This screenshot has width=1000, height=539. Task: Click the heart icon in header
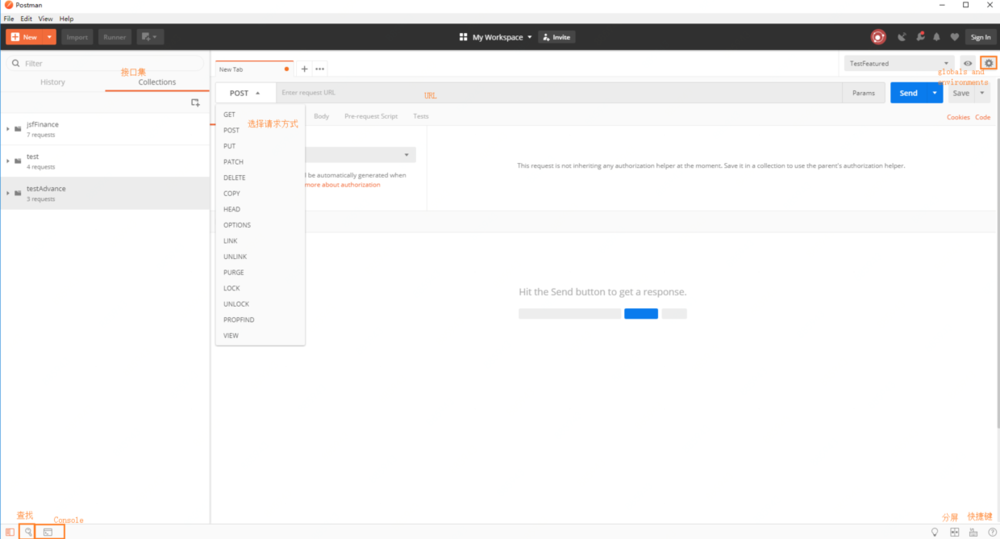pos(954,37)
